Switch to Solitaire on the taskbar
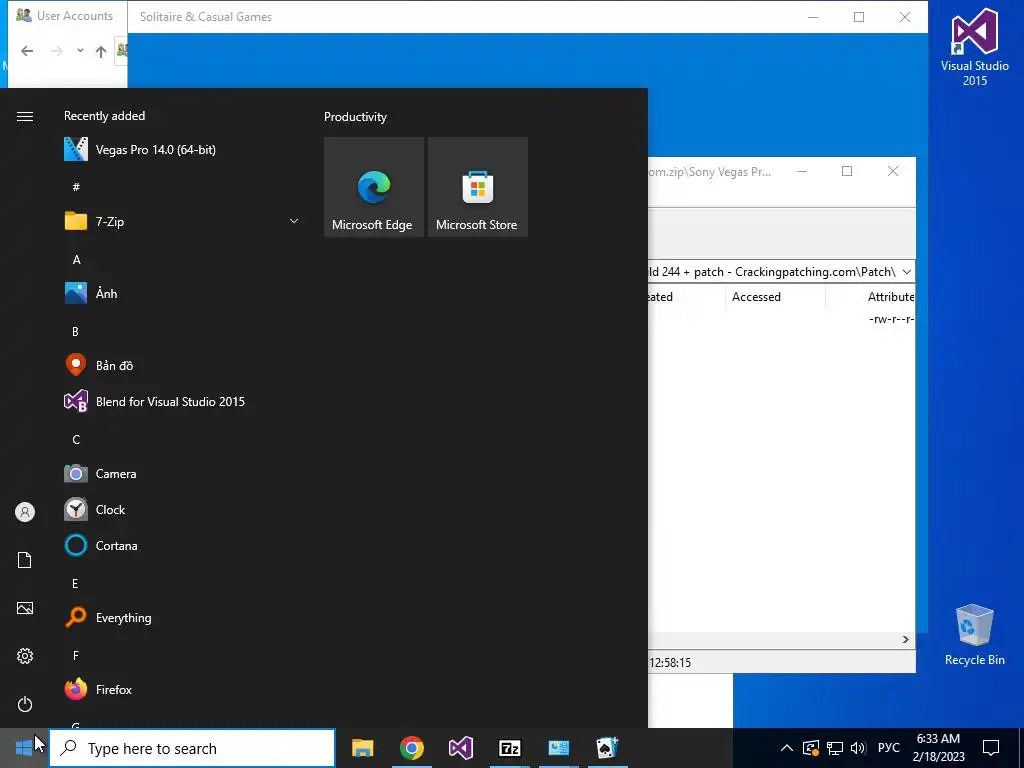 607,748
